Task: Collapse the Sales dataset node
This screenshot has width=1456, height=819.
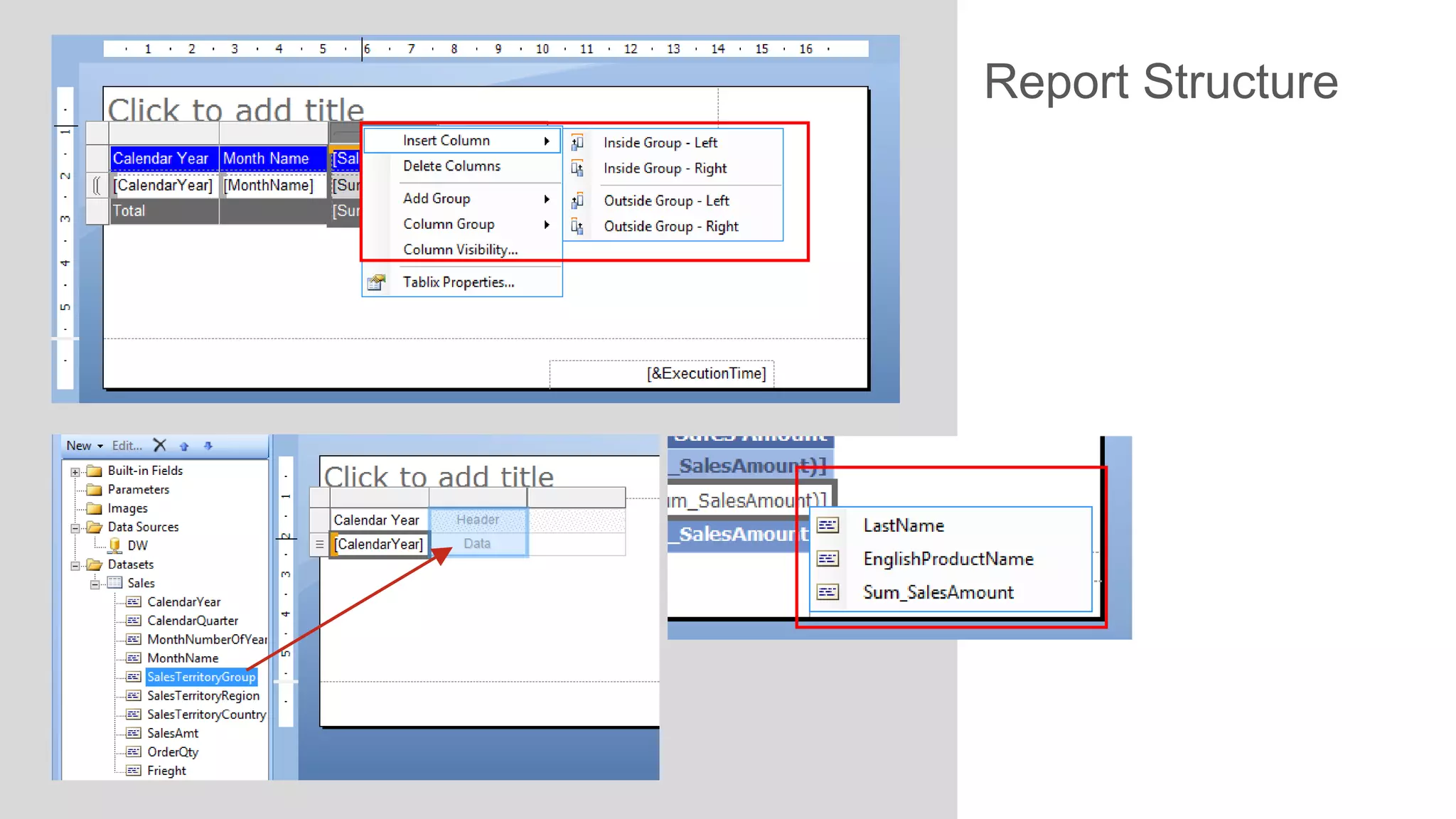Action: tap(95, 584)
